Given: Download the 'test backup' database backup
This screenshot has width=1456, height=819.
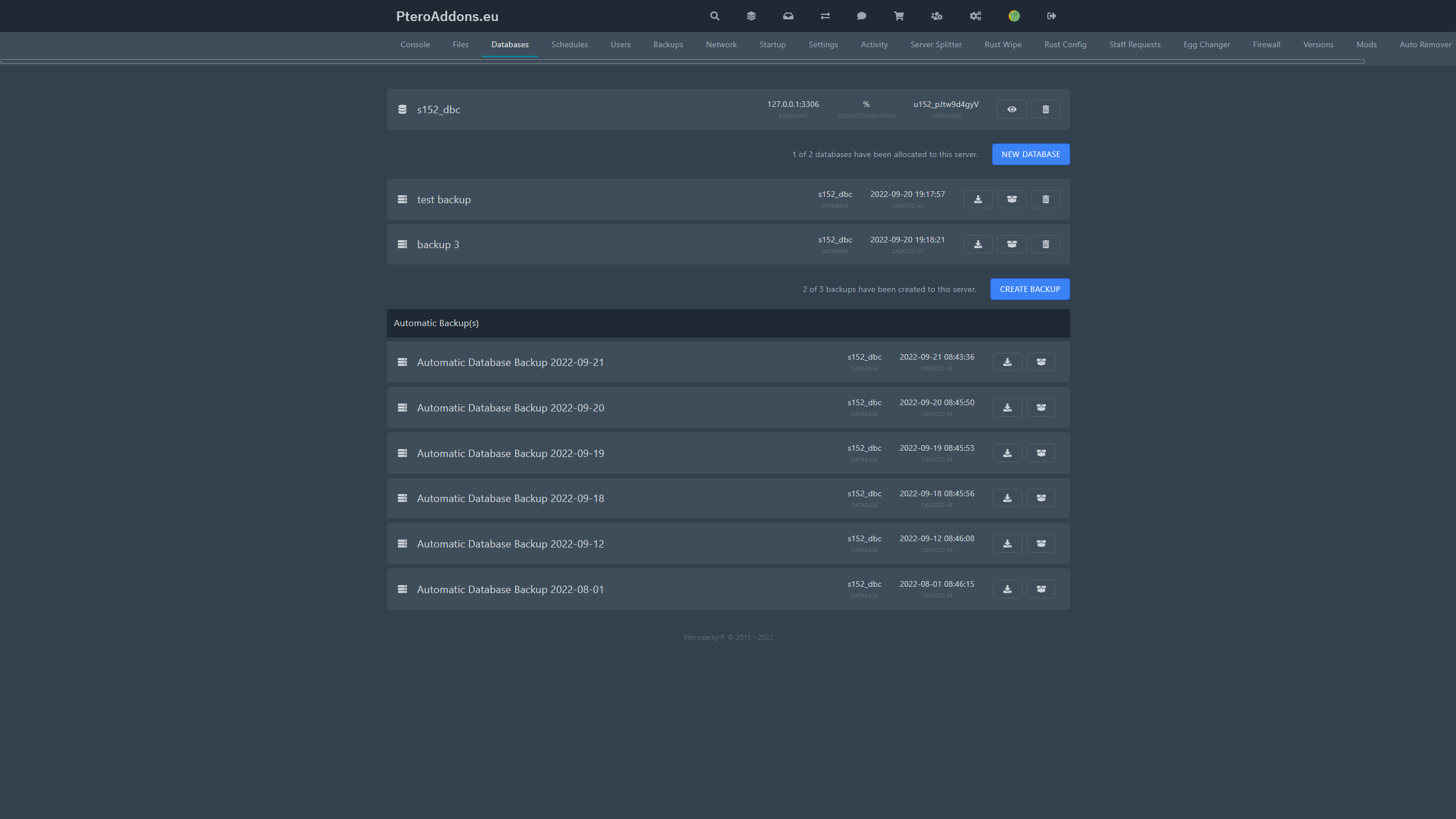Looking at the screenshot, I should [978, 199].
